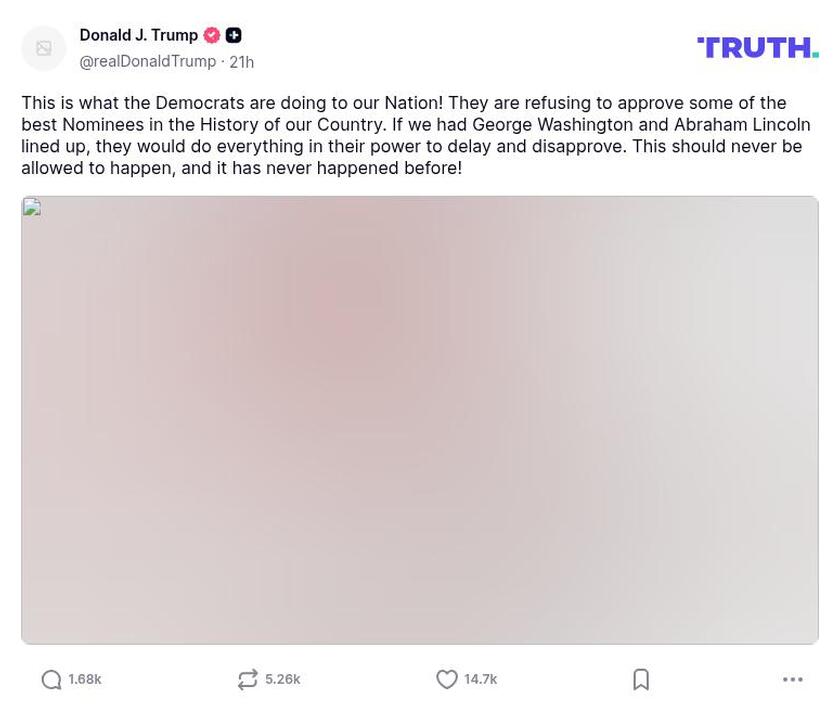This screenshot has width=840, height=719.
Task: Click the 5.26k ReTruth count
Action: (282, 678)
